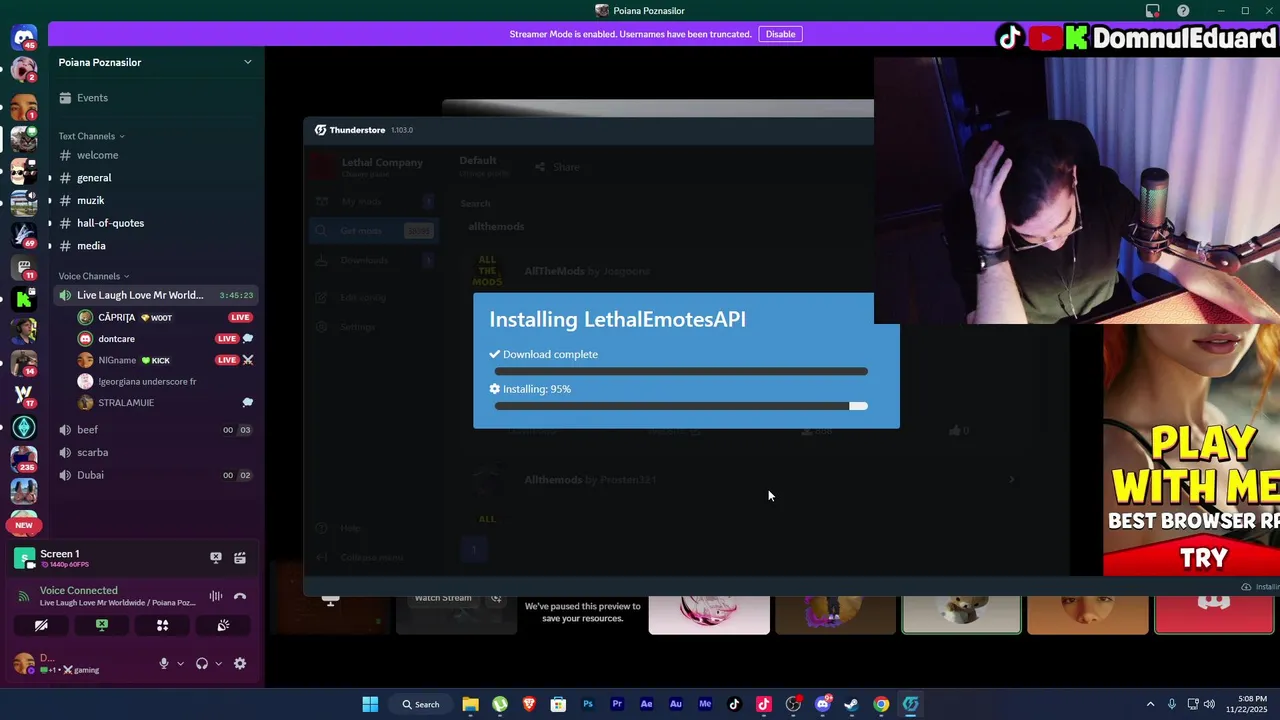This screenshot has width=1280, height=720.
Task: Click the Windows Start button
Action: (x=370, y=704)
